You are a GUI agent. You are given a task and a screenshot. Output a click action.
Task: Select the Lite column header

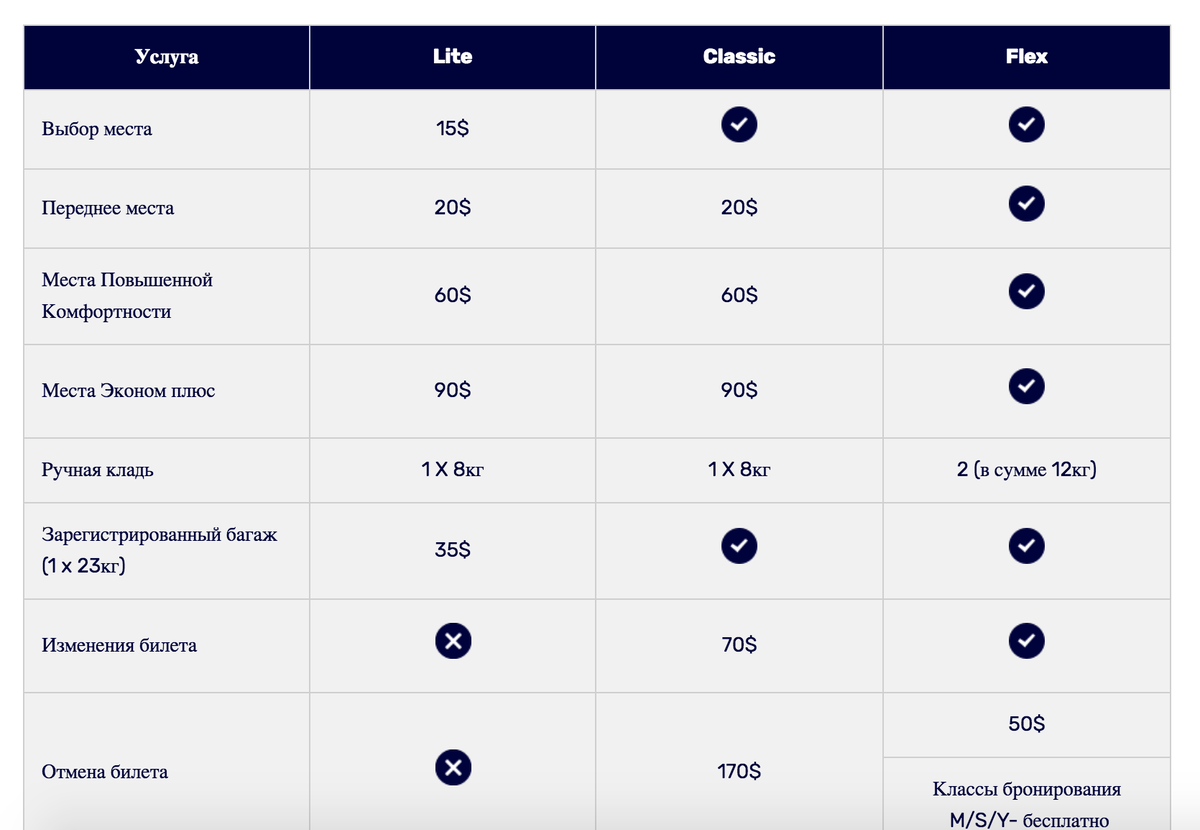[453, 57]
